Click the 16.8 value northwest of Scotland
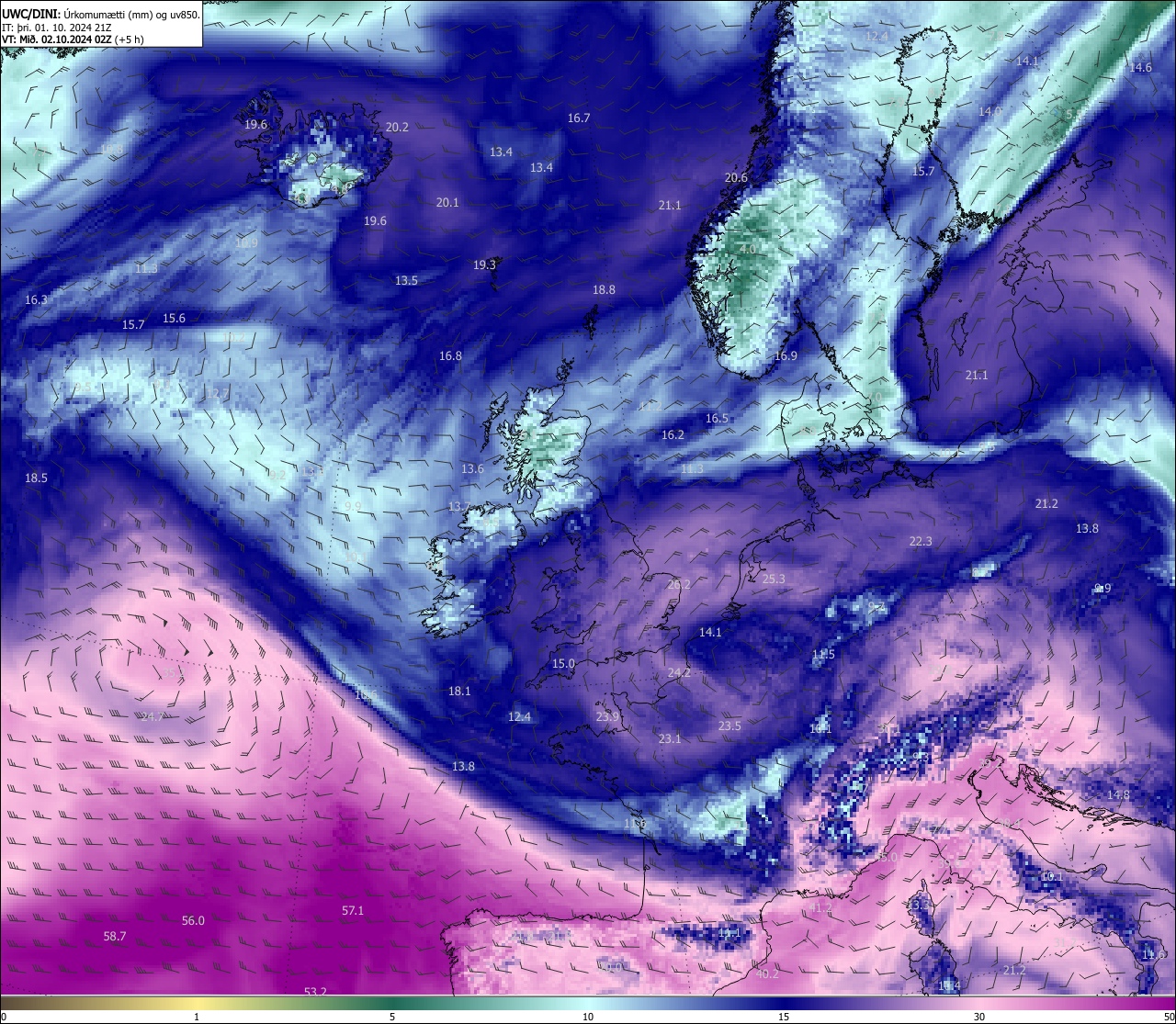Image resolution: width=1176 pixels, height=1024 pixels. (x=450, y=355)
